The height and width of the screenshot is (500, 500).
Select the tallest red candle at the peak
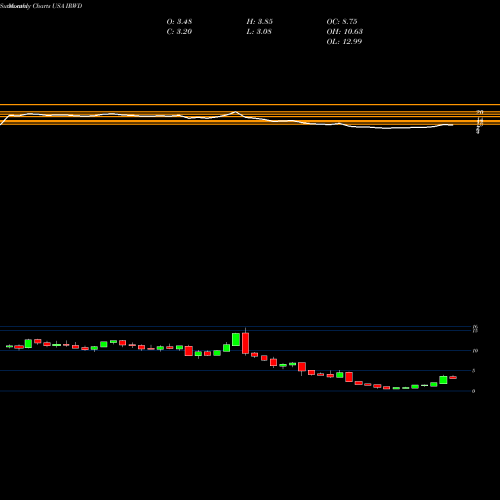(x=245, y=343)
